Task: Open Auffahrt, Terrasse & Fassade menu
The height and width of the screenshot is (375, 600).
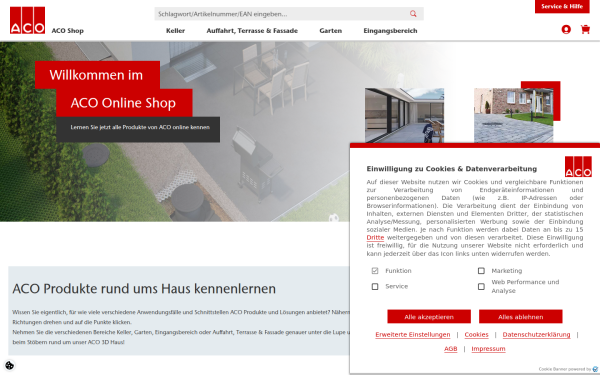Action: (x=252, y=31)
